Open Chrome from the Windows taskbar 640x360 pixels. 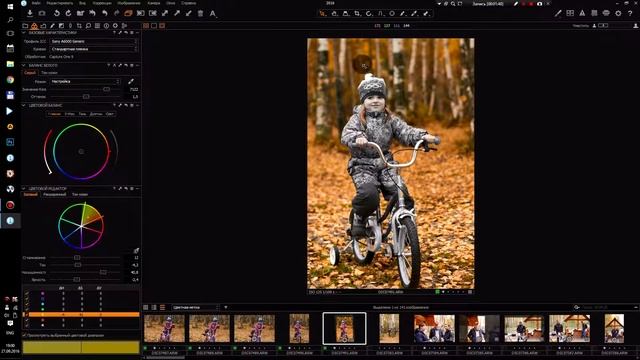coord(10,80)
